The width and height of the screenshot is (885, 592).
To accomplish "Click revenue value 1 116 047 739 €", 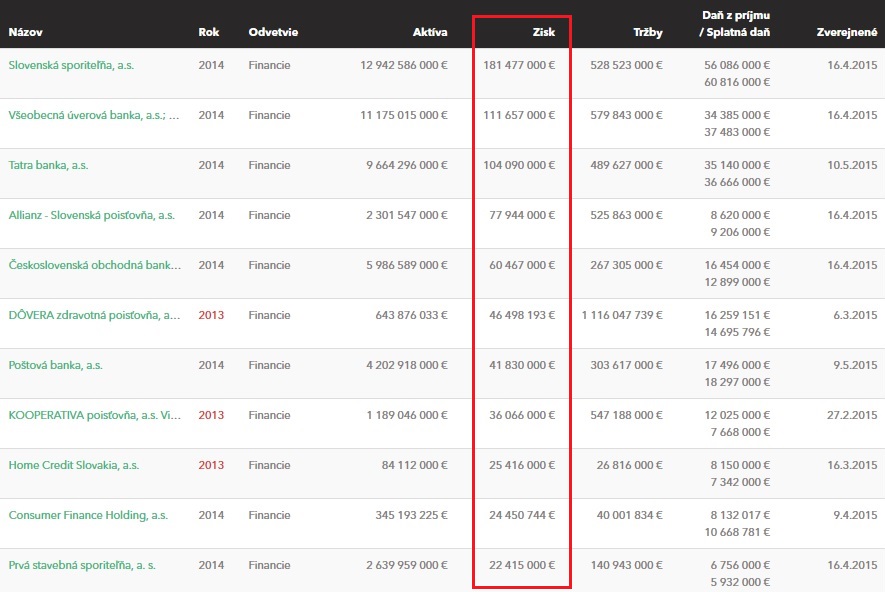I will (622, 315).
